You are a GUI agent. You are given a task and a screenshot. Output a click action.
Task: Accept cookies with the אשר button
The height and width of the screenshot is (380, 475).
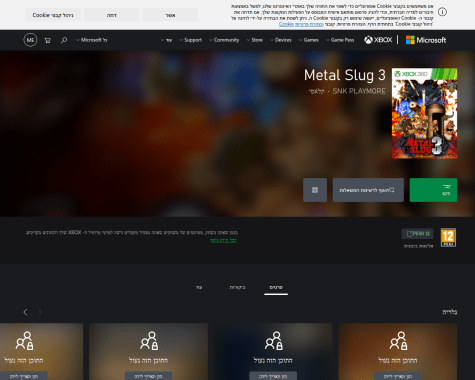(170, 15)
